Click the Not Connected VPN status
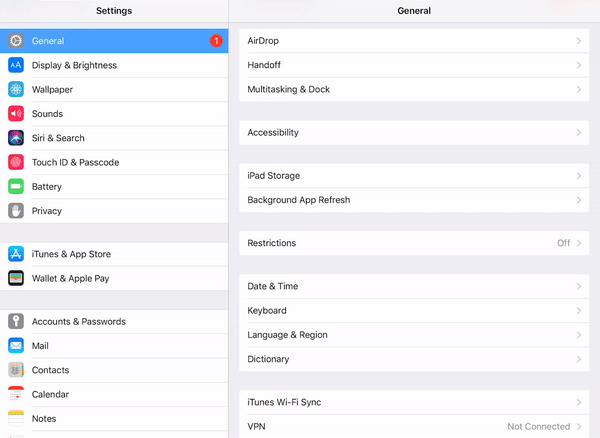Viewport: 600px width, 438px height. tap(539, 427)
